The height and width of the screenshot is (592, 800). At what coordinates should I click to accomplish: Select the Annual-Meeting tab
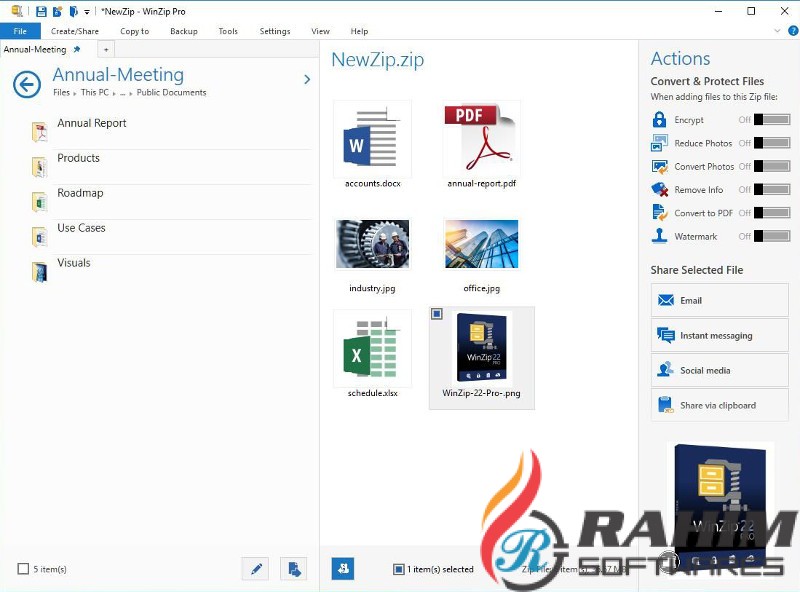coord(35,50)
